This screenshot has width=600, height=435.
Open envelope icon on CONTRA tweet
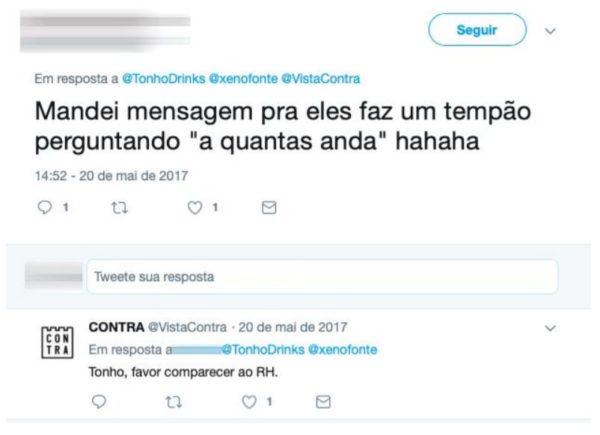323,402
